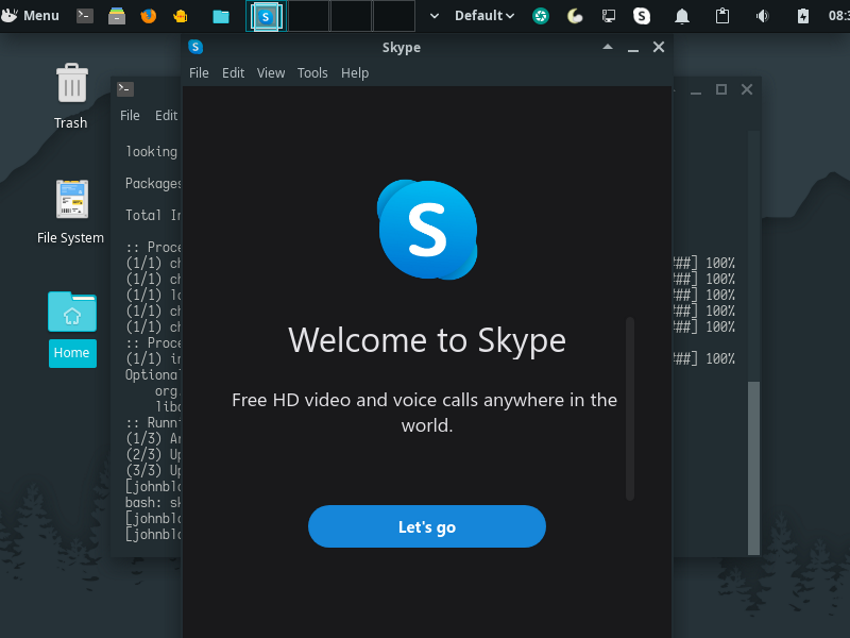
Task: Open the Home folder desktop icon
Action: pyautogui.click(x=72, y=329)
